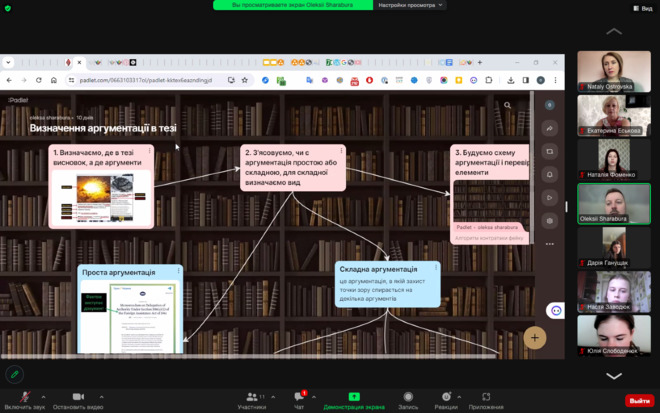Screen dimensions: 660x413
Task: Open the Реакции reactions menu
Action: 446,399
